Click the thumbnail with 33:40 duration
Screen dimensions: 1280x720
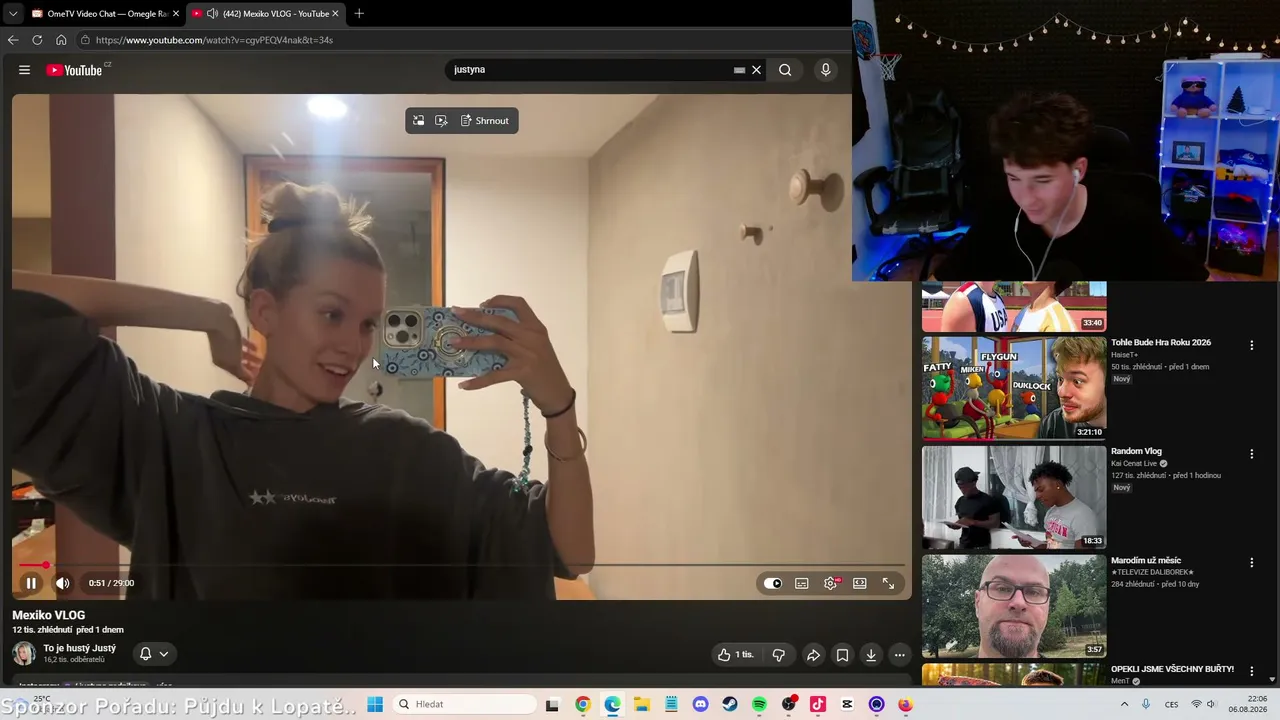point(1014,306)
